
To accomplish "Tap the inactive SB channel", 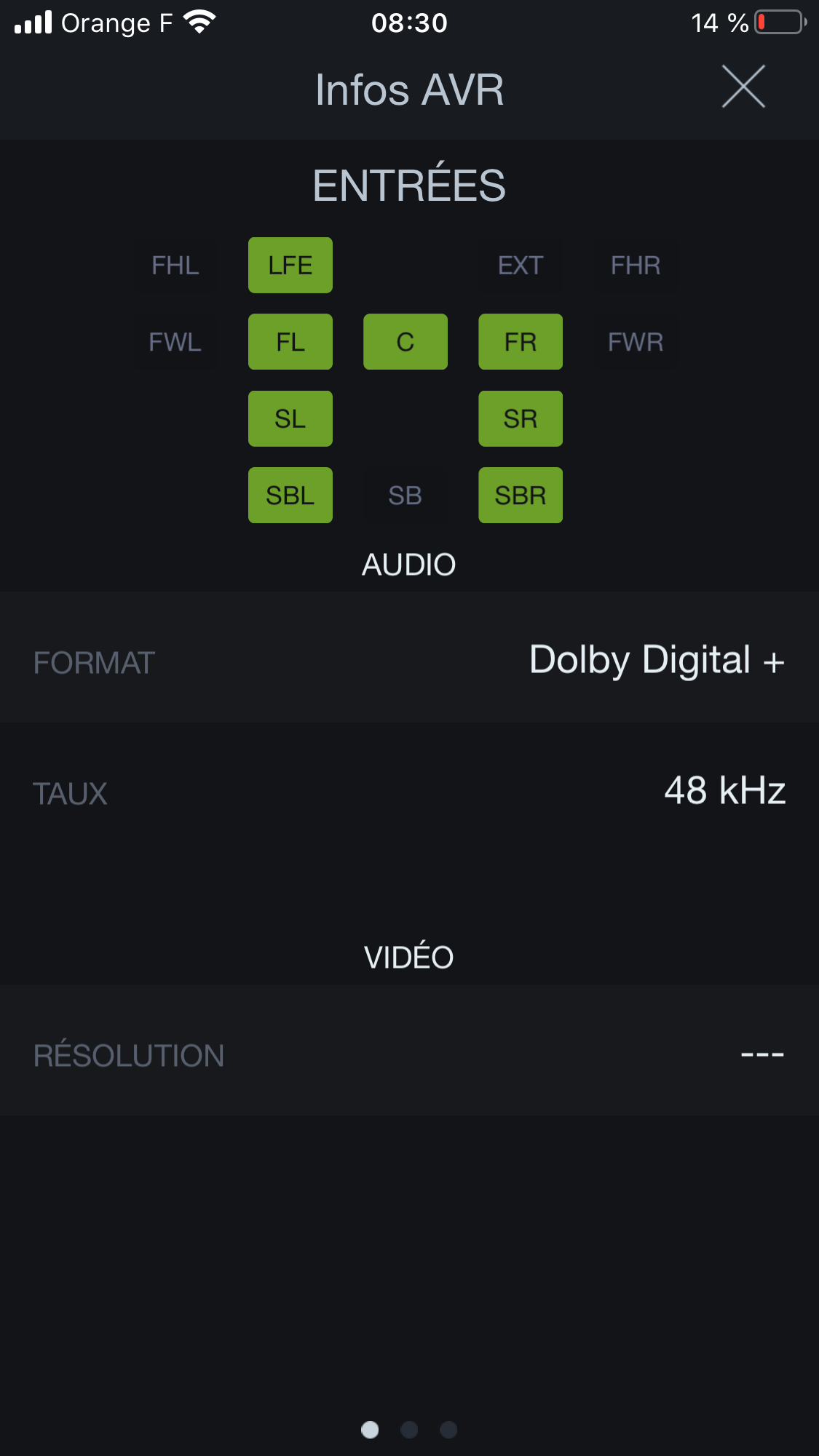I will [405, 496].
